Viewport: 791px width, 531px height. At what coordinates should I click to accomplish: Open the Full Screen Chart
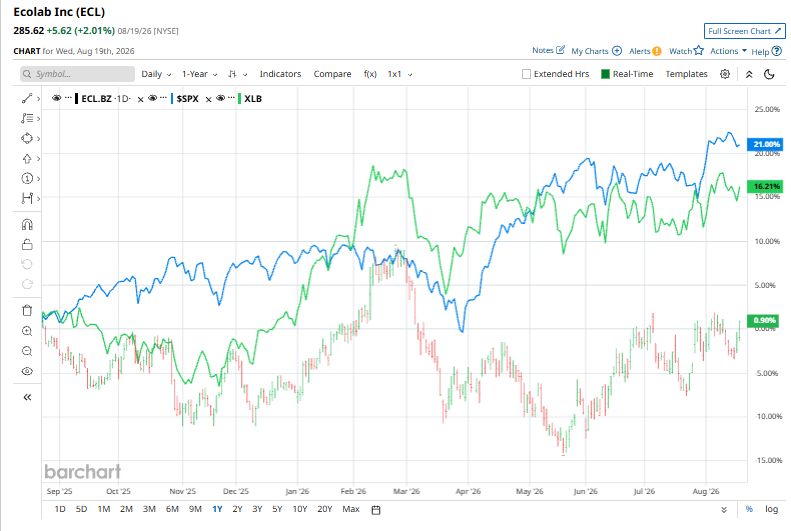[x=745, y=31]
